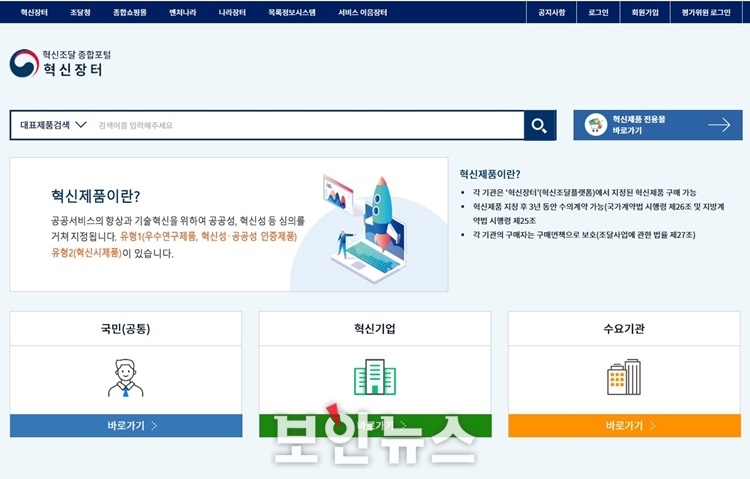This screenshot has width=750, height=479.
Task: Click the 로그인 link
Action: (x=598, y=12)
